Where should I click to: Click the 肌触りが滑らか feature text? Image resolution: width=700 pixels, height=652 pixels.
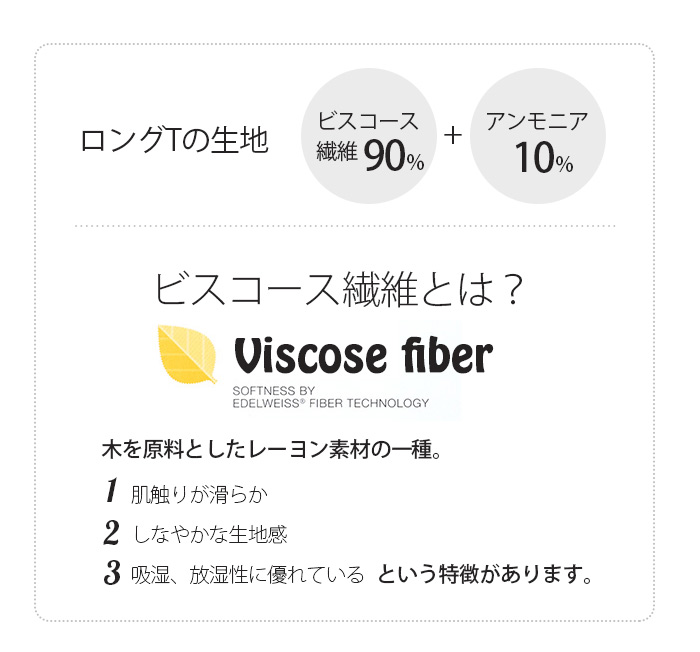200,495
